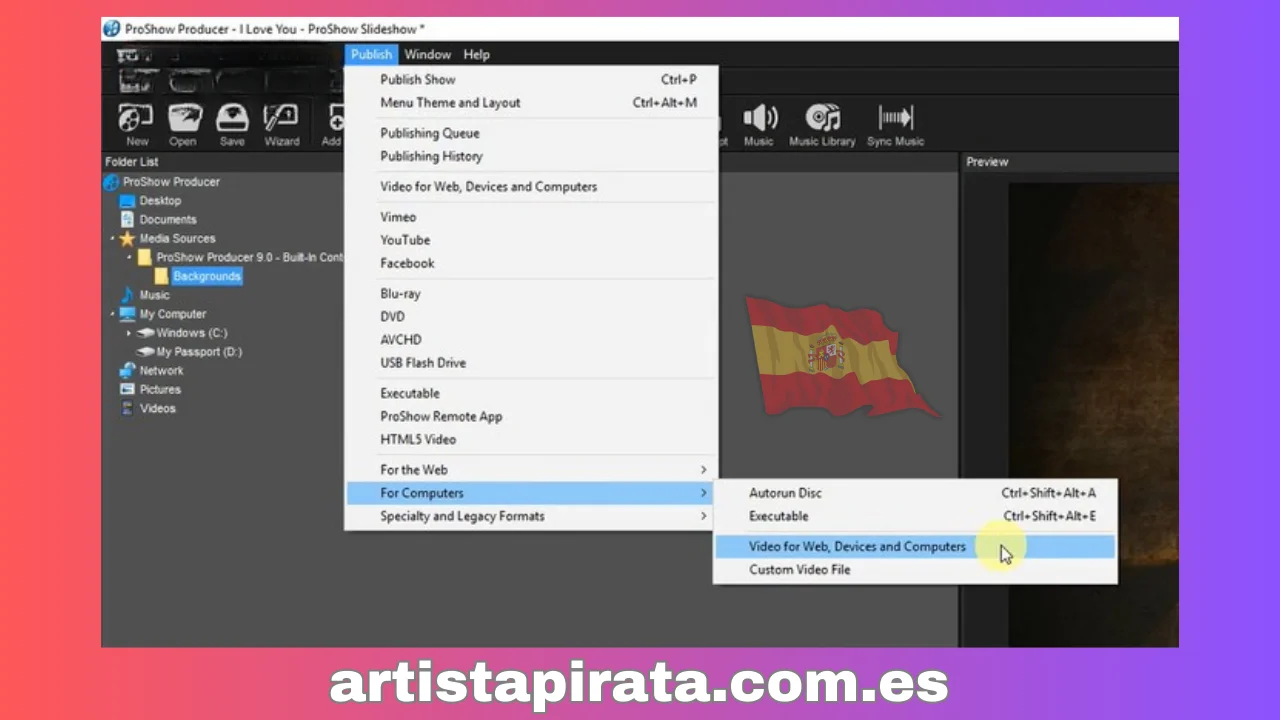Click the Network icon in Folder List
The height and width of the screenshot is (720, 1280).
(x=127, y=370)
